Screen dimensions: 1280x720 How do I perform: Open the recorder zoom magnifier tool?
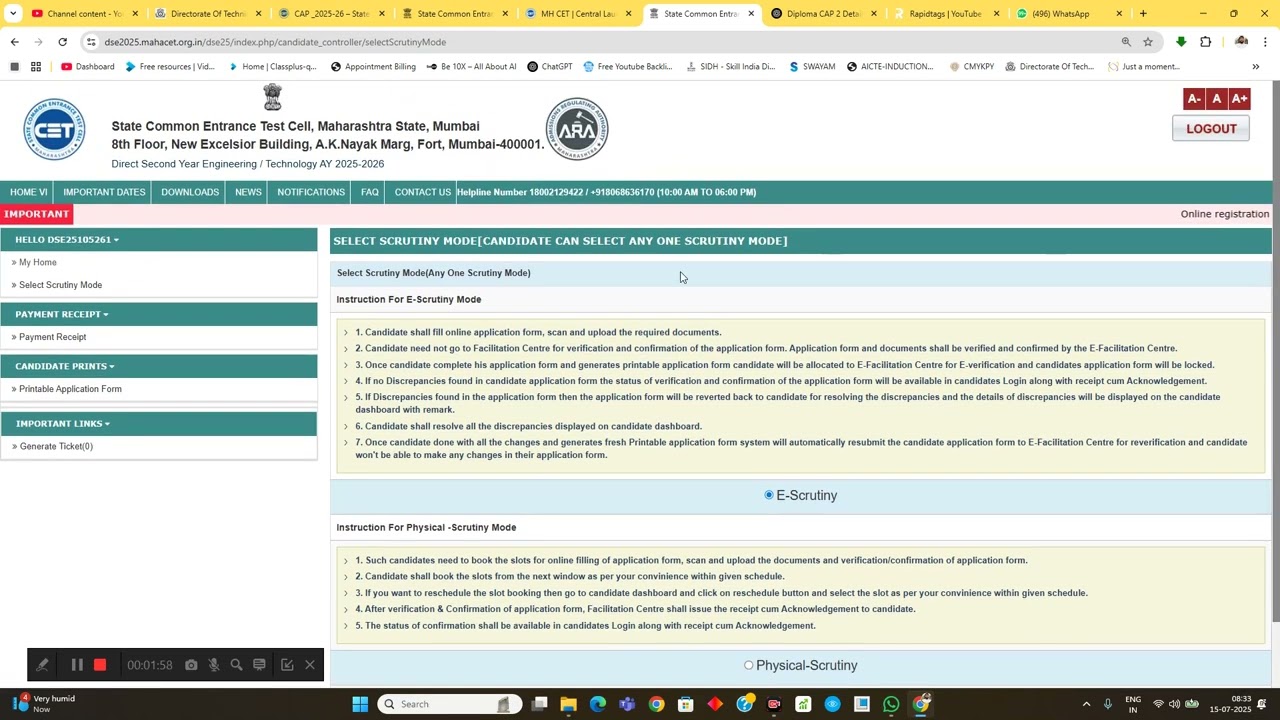[237, 665]
